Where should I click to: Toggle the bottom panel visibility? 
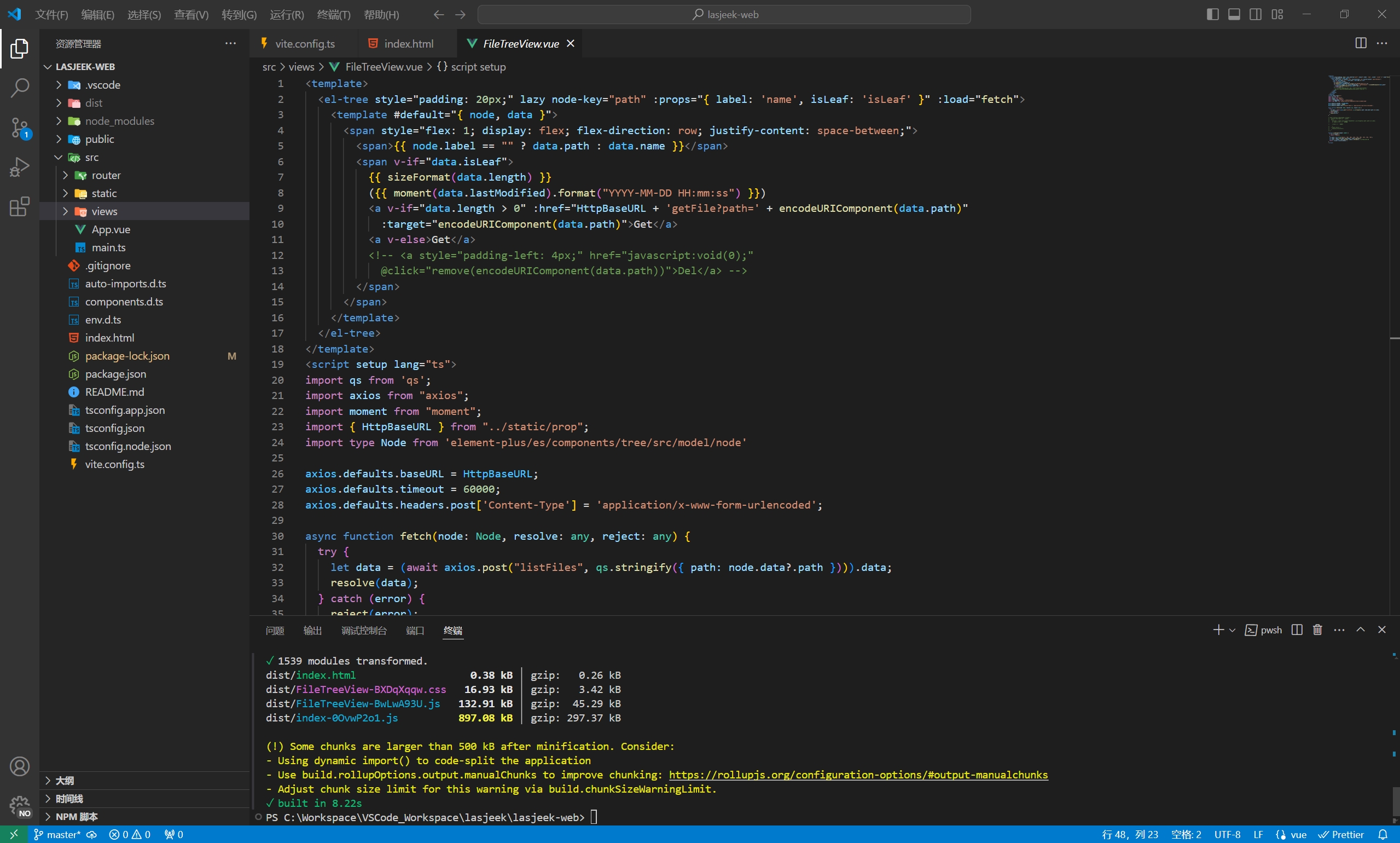coord(1234,14)
